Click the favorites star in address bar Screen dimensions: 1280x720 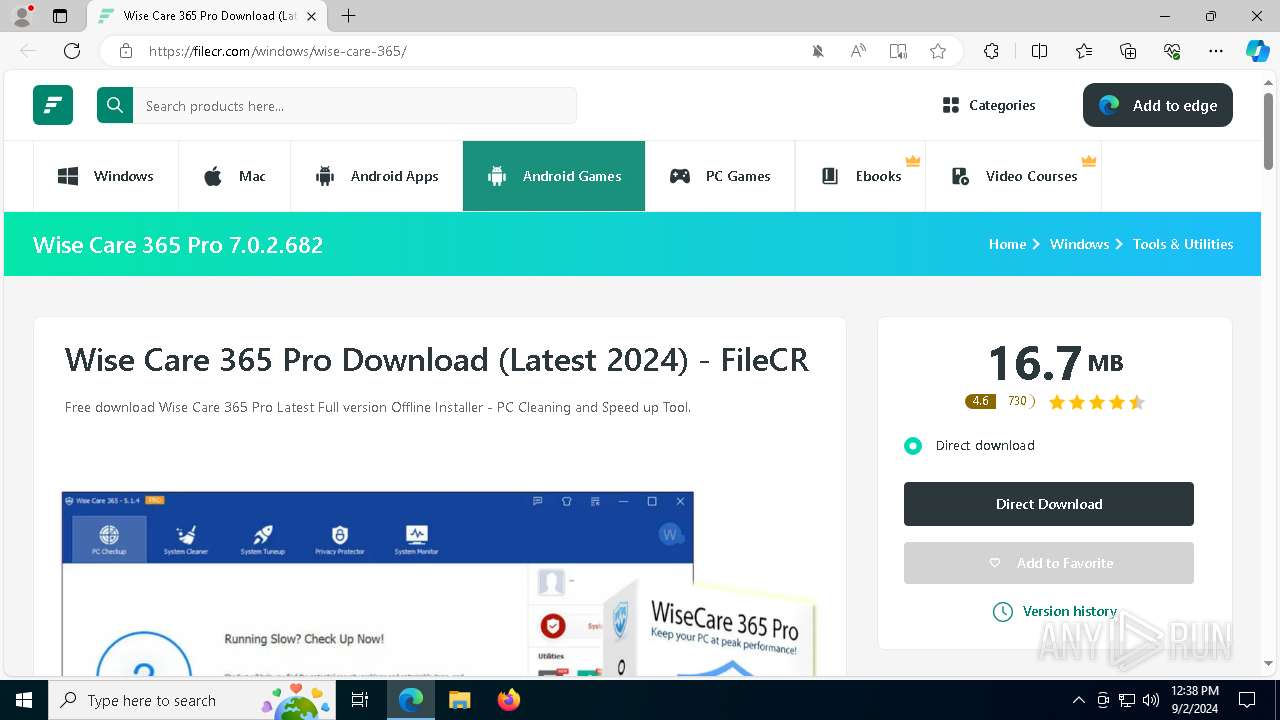[x=938, y=51]
